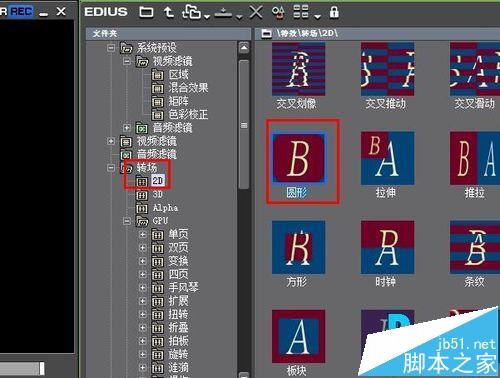Click the view mode grid icon

click(x=301, y=12)
